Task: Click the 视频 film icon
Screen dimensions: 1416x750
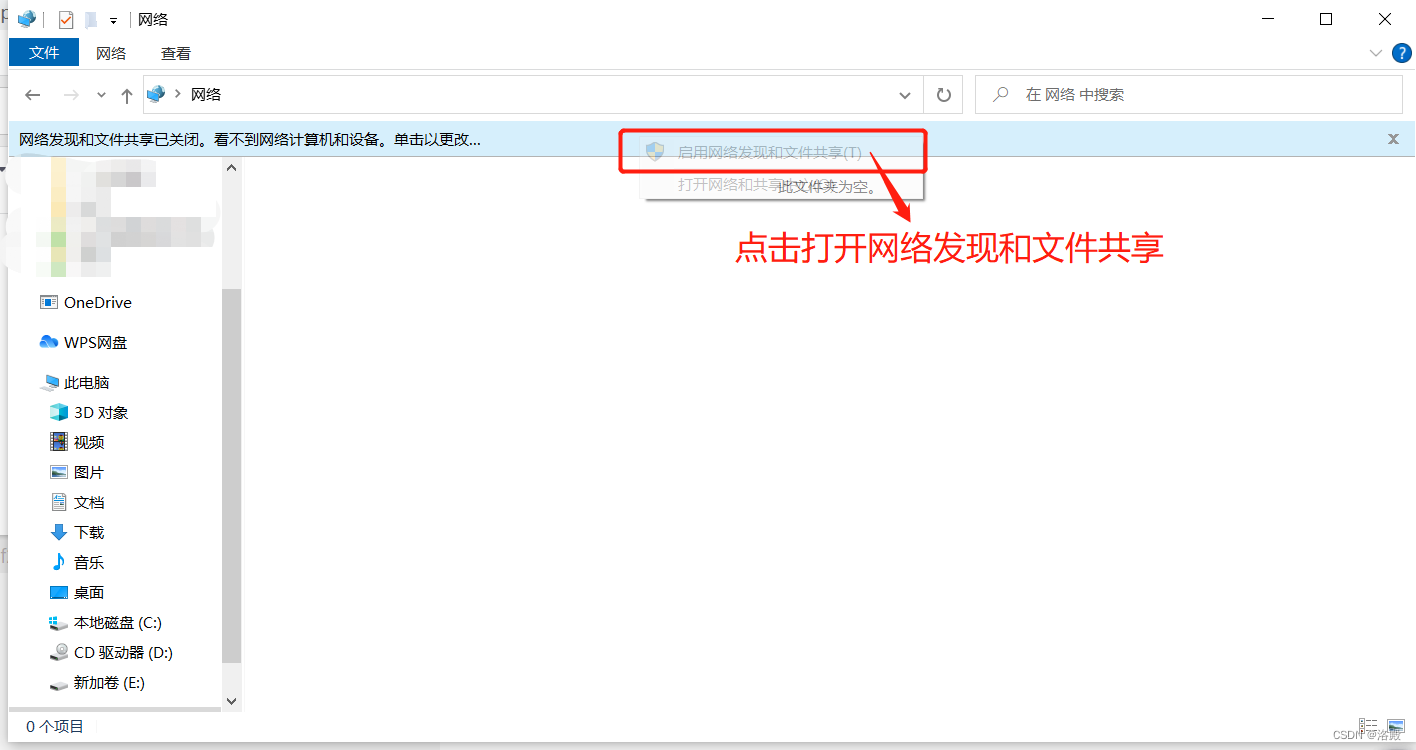Action: (x=59, y=442)
